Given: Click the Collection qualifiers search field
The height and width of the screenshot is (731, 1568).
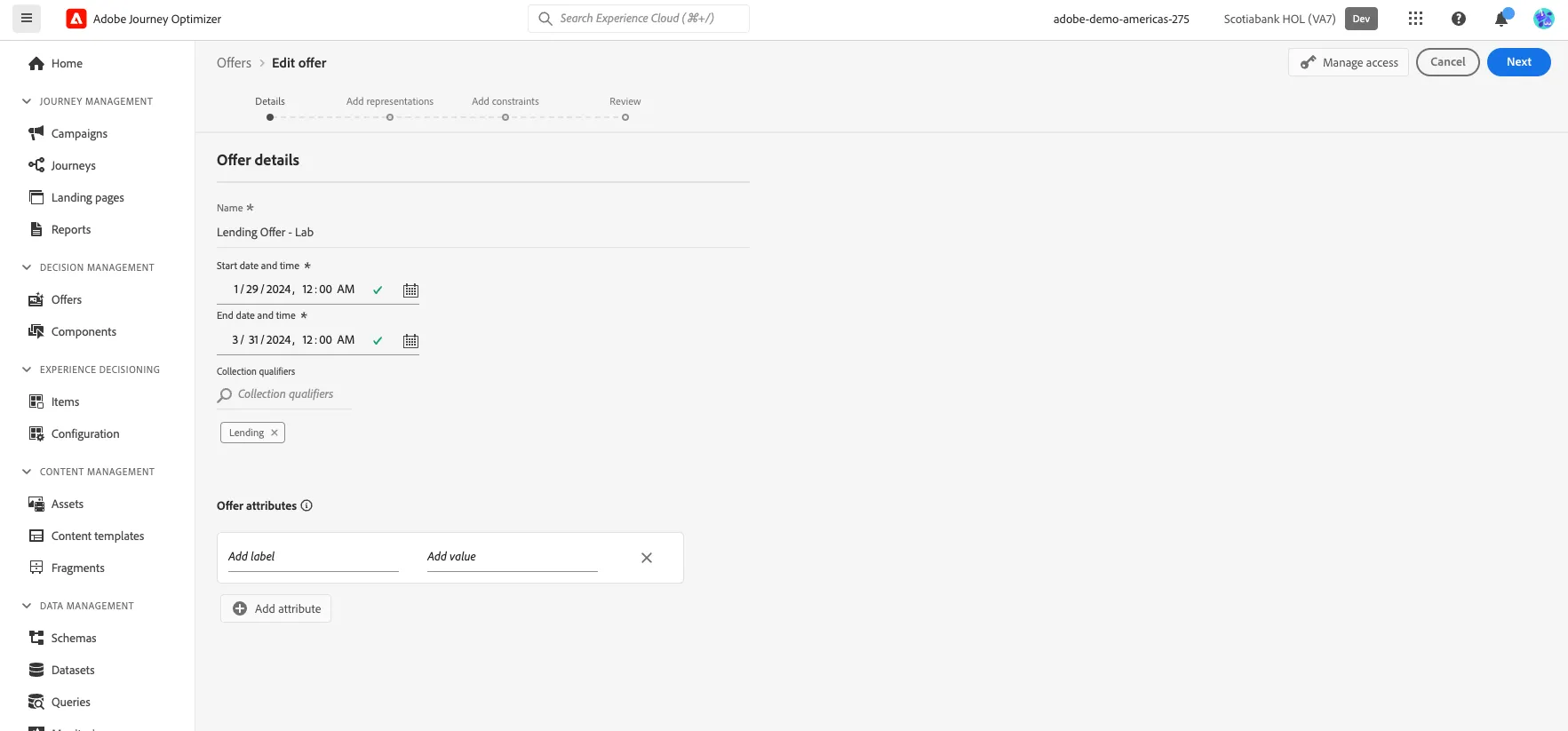Looking at the screenshot, I should tap(284, 394).
